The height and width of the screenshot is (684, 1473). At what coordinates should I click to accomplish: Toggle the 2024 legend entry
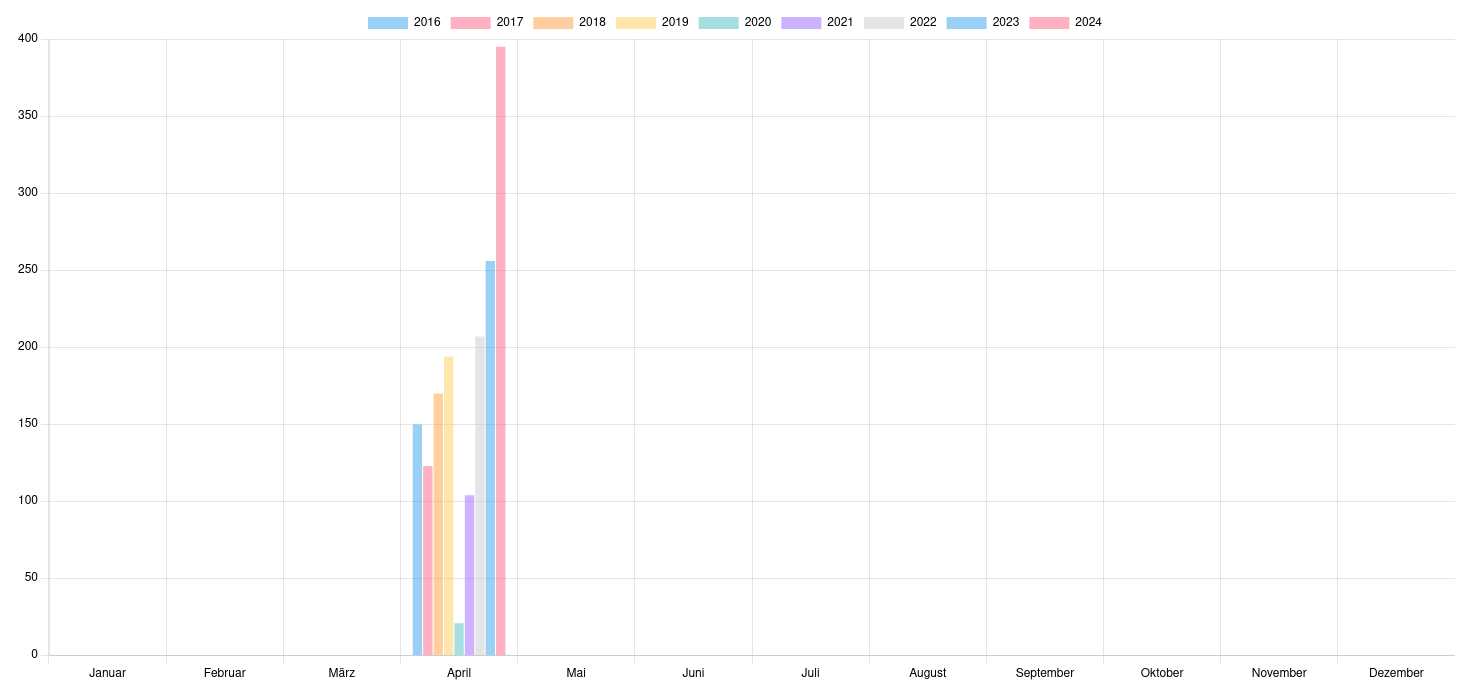click(1065, 22)
